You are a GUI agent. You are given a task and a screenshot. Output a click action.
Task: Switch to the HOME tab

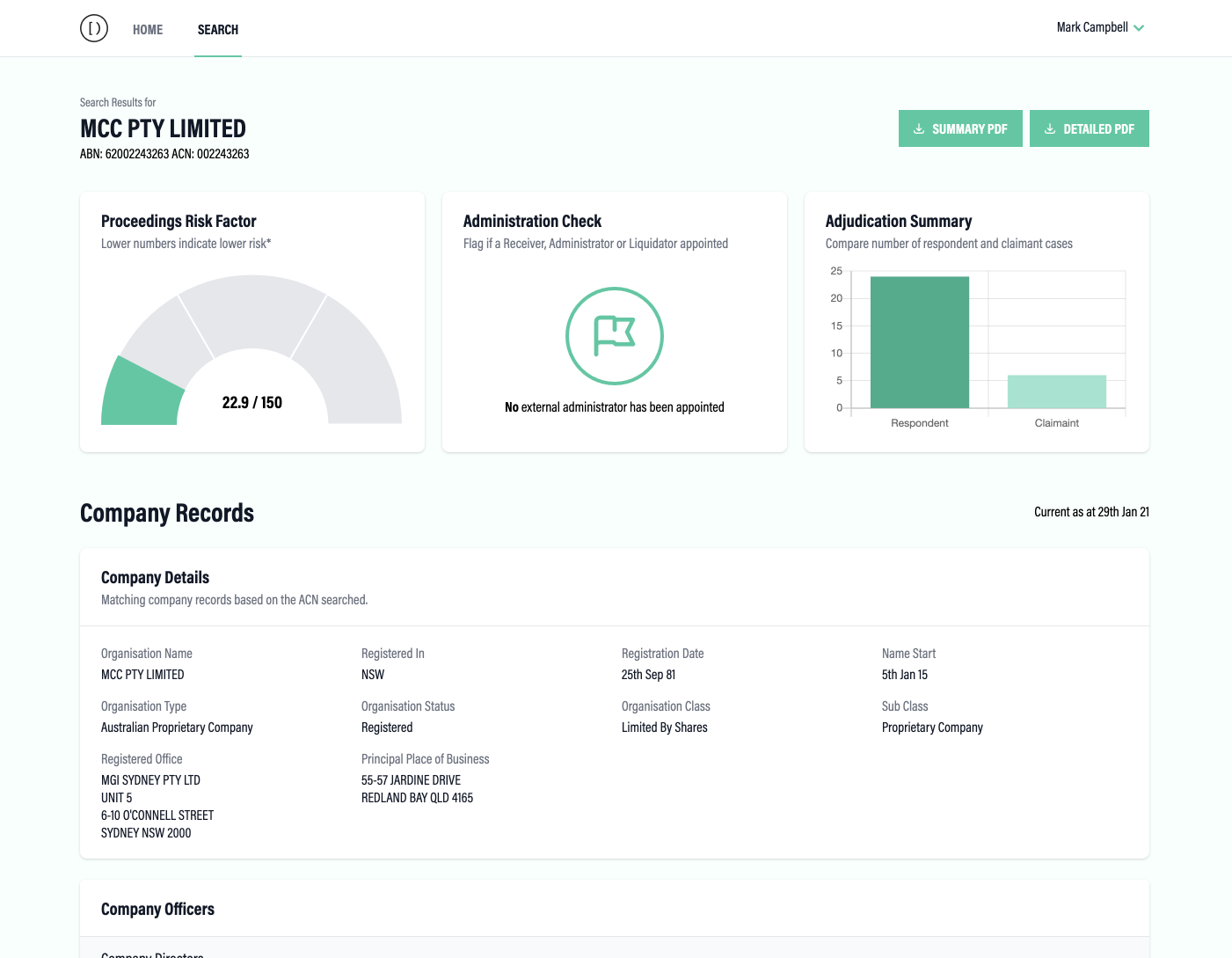tap(148, 29)
